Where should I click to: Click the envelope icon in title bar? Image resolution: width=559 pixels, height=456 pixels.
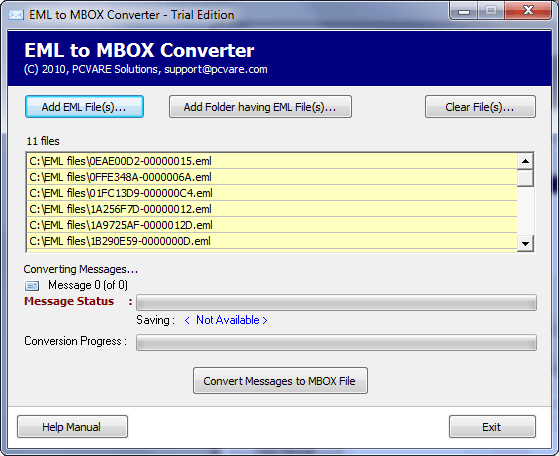(x=16, y=15)
